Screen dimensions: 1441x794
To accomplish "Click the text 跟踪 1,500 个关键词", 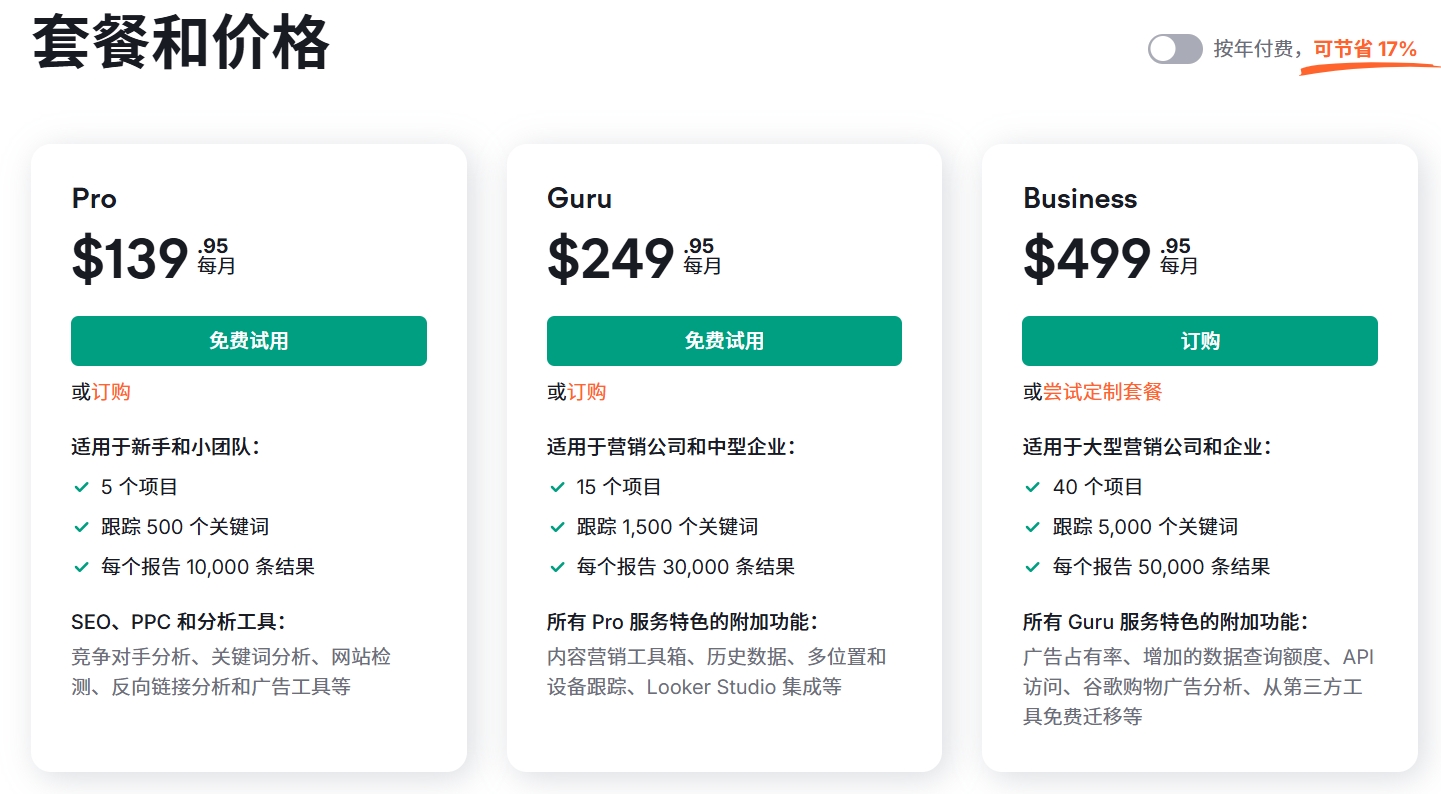I will pos(667,527).
